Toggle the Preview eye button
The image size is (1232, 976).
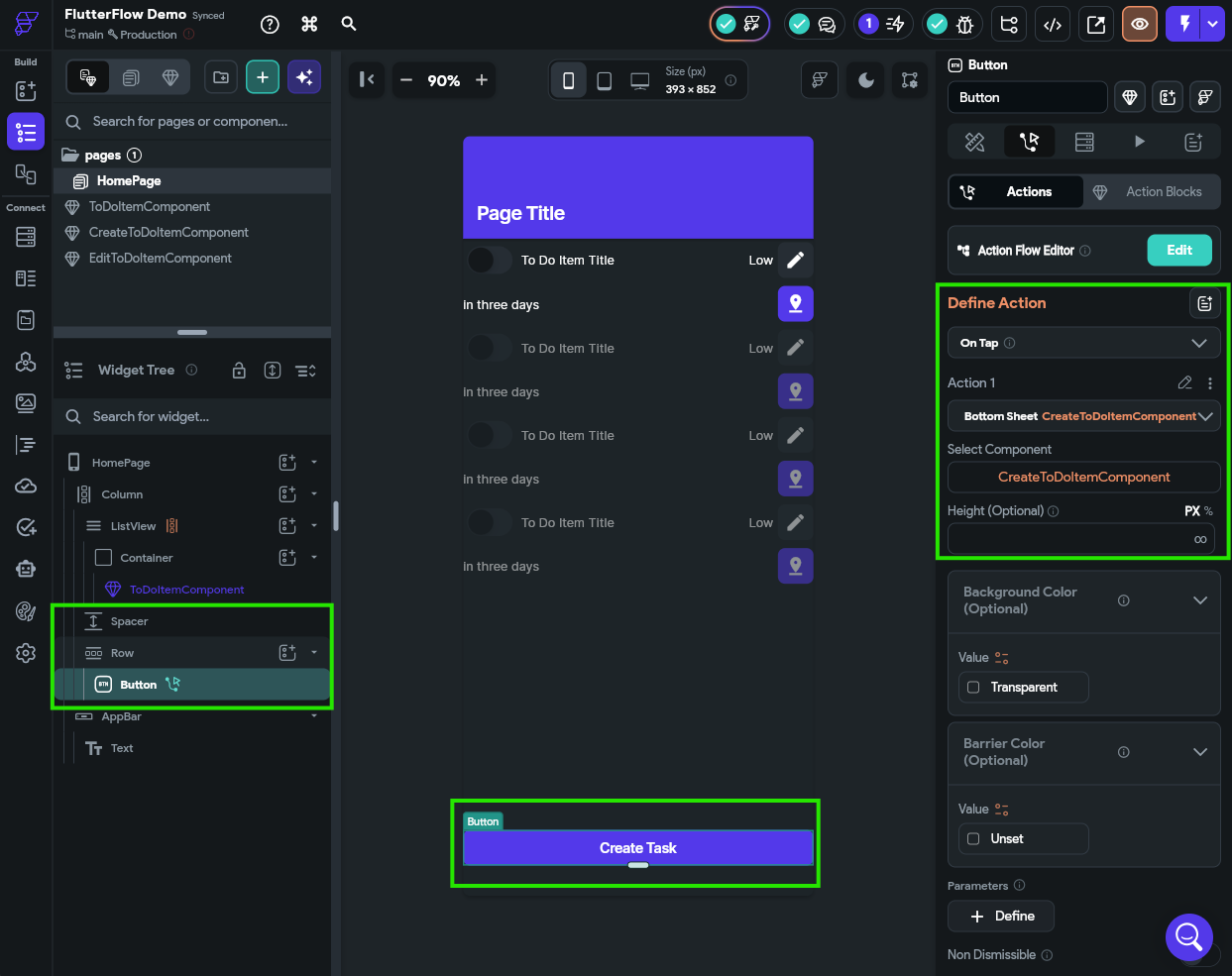[1140, 24]
